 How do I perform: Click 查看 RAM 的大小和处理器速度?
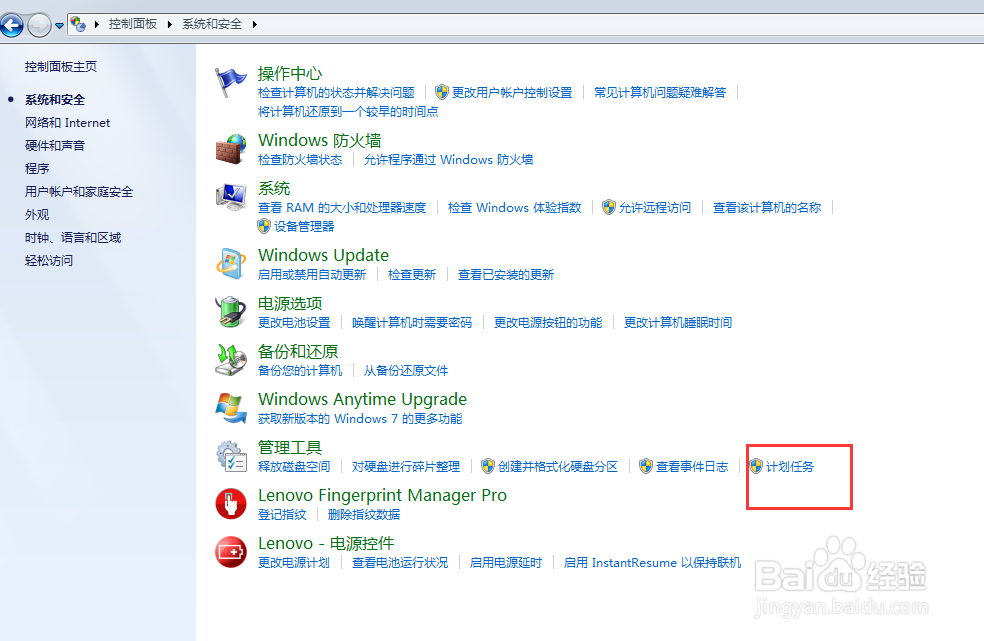point(341,207)
